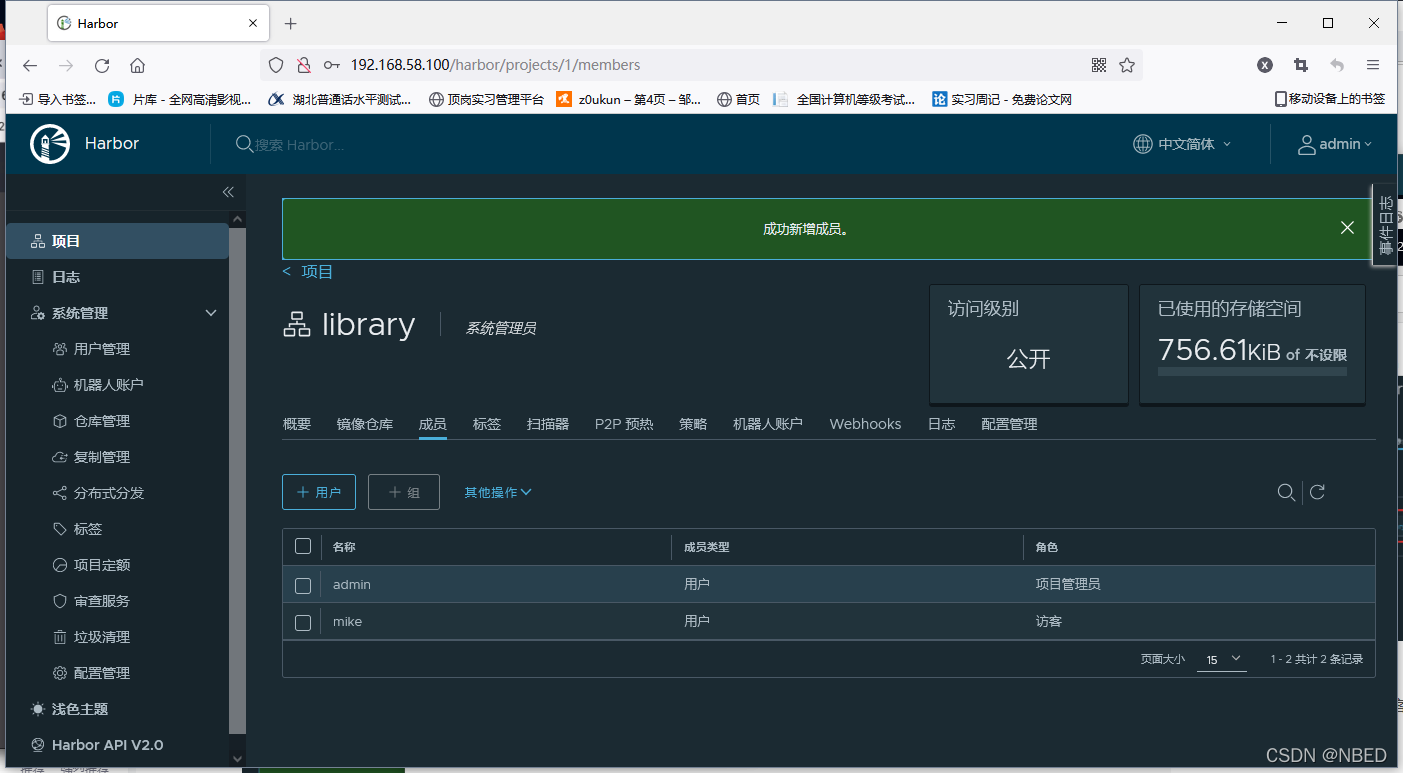1403x773 pixels.
Task: Click the search magnifier icon in header
Action: pos(244,144)
